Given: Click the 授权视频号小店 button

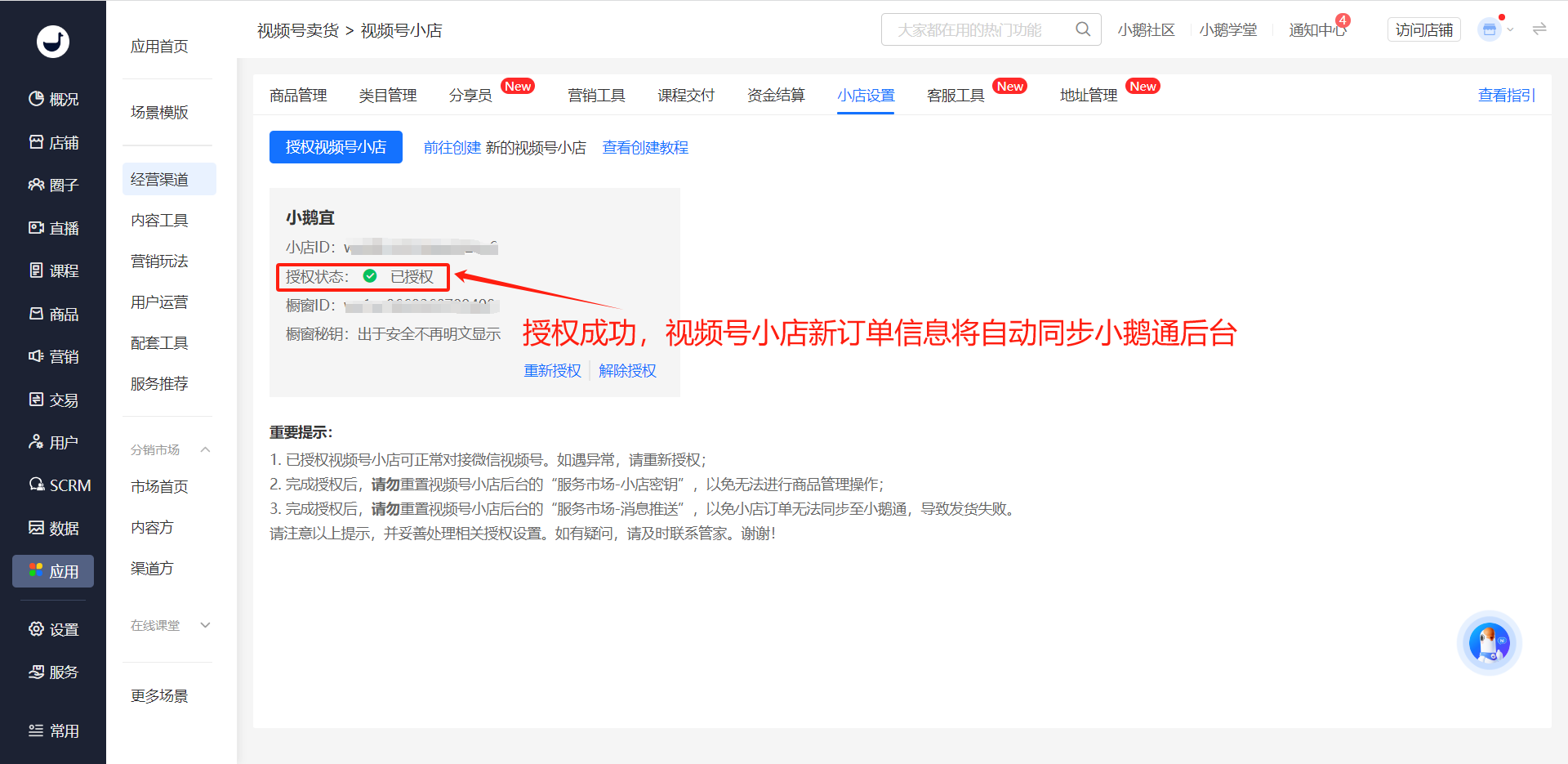Looking at the screenshot, I should (336, 147).
